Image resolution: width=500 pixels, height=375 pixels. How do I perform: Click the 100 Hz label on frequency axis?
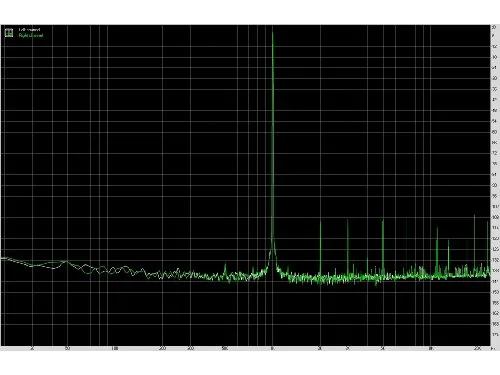click(x=115, y=348)
